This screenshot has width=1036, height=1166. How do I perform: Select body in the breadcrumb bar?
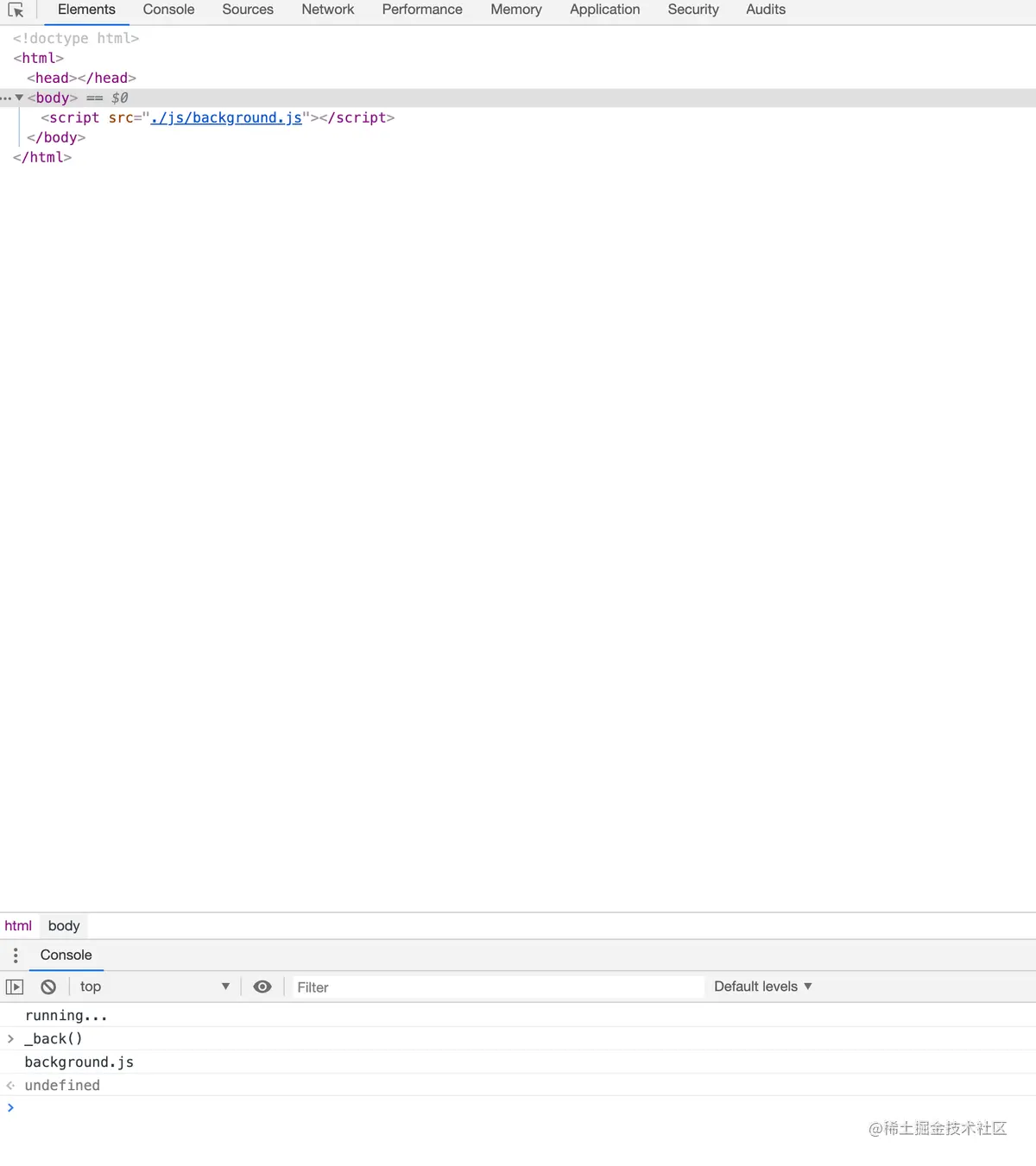[x=64, y=926]
